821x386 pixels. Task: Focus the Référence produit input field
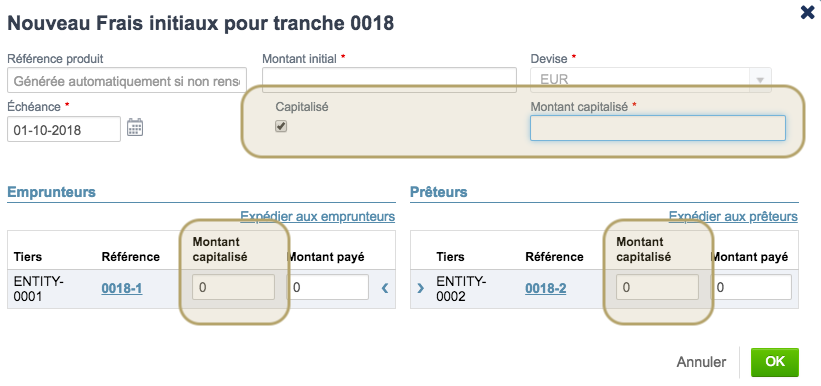coord(127,81)
